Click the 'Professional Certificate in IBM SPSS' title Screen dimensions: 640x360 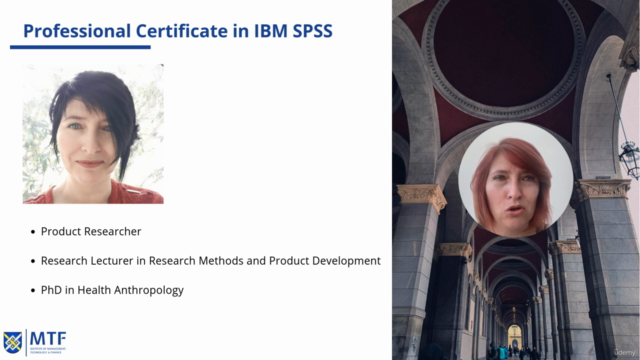pyautogui.click(x=178, y=31)
